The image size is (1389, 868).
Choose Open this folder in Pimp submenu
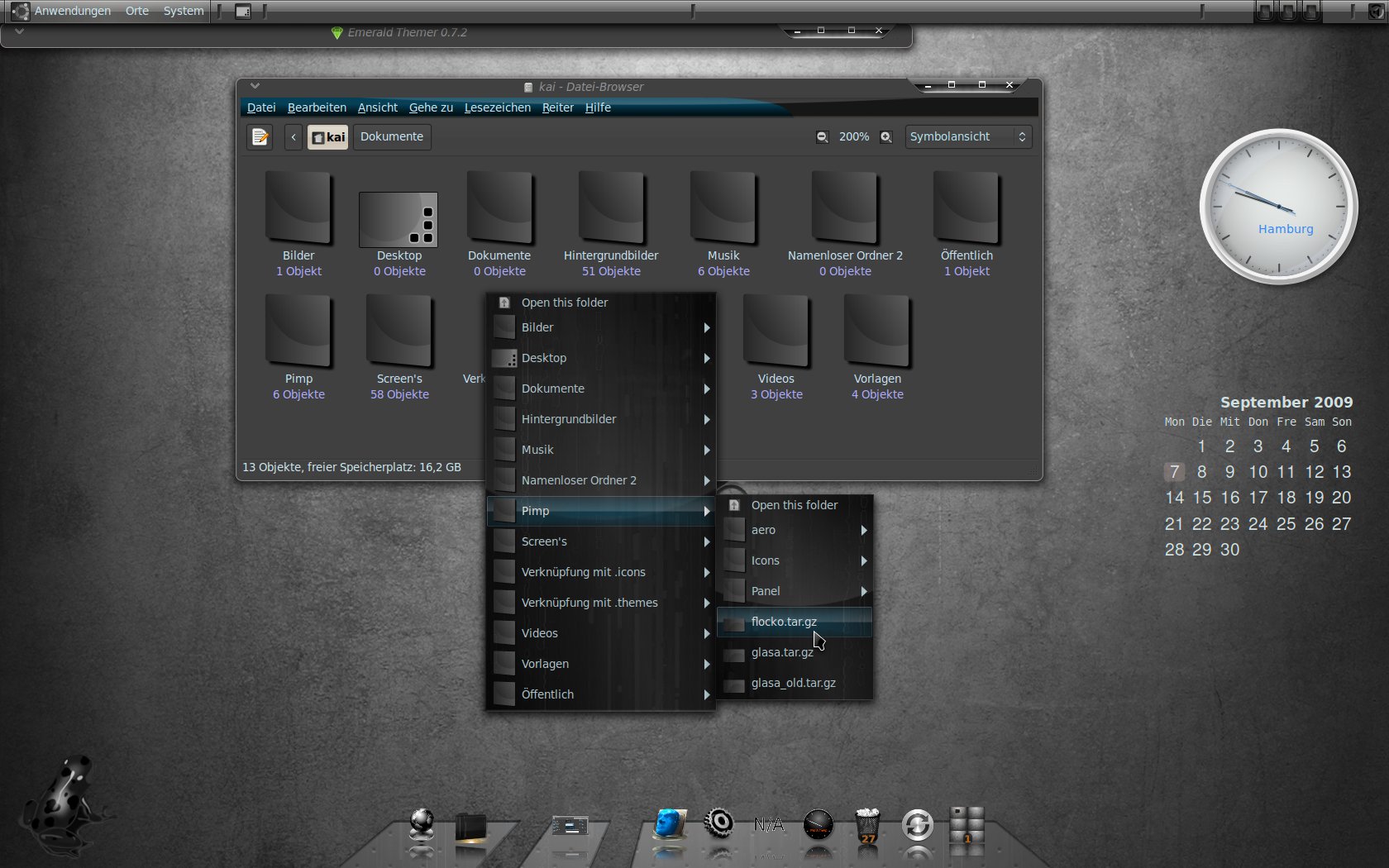[x=795, y=505]
